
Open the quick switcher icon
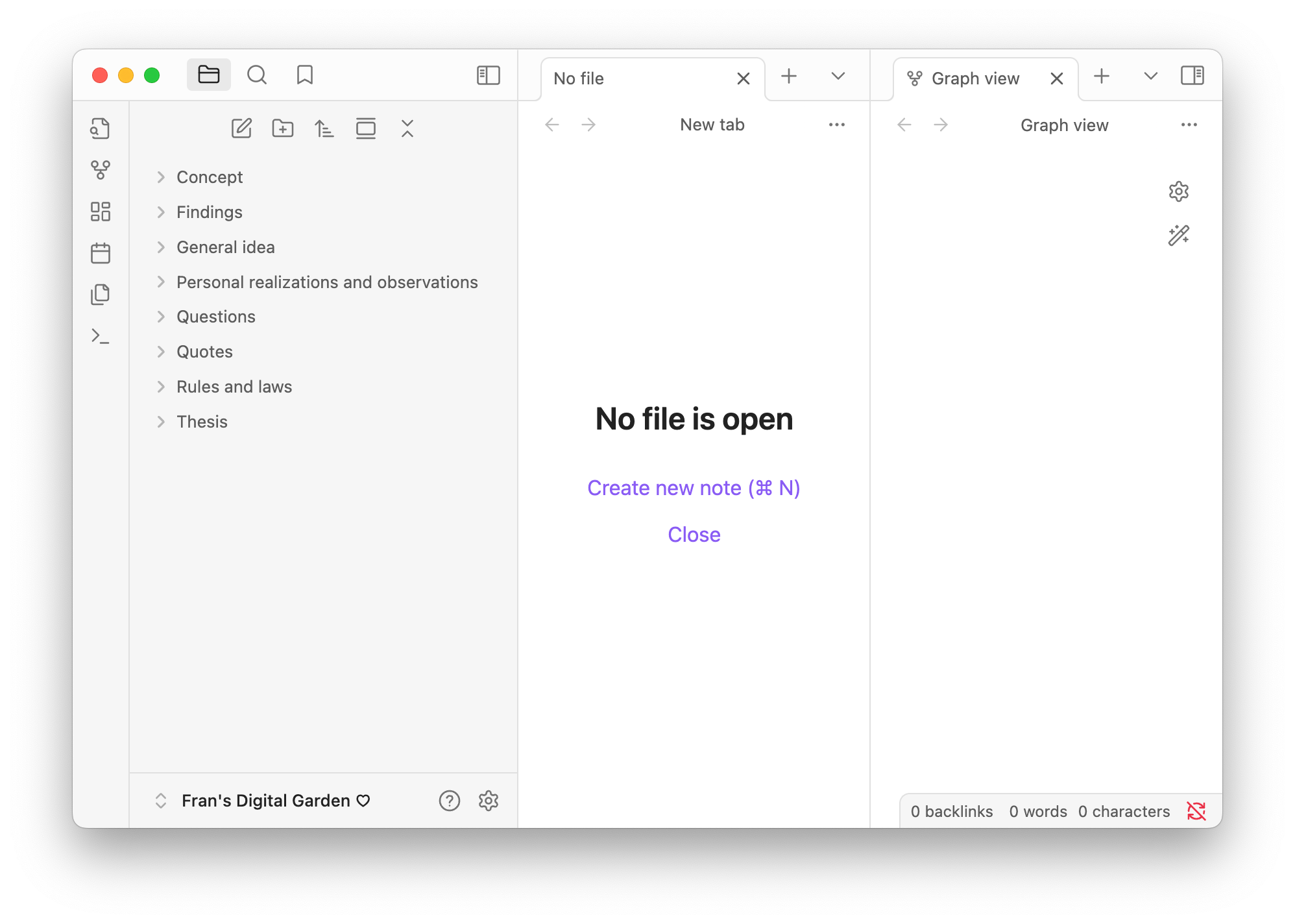pyautogui.click(x=100, y=128)
